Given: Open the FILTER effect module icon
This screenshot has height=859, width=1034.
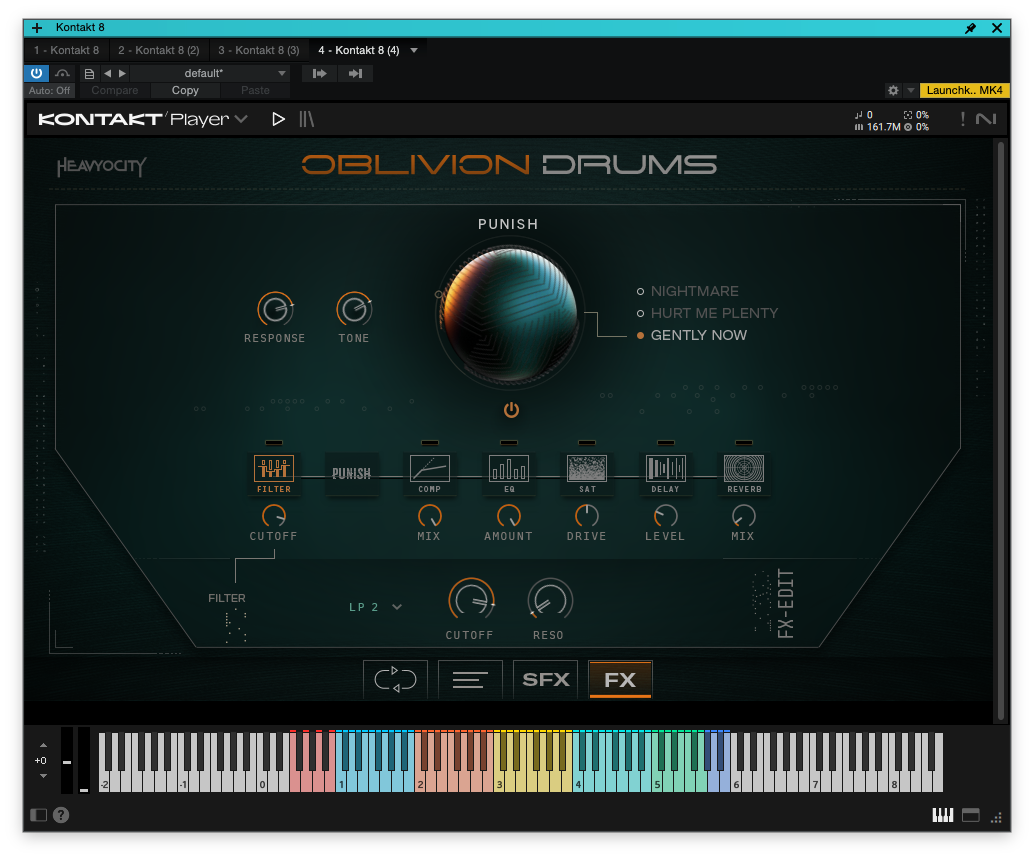Looking at the screenshot, I should coord(274,469).
